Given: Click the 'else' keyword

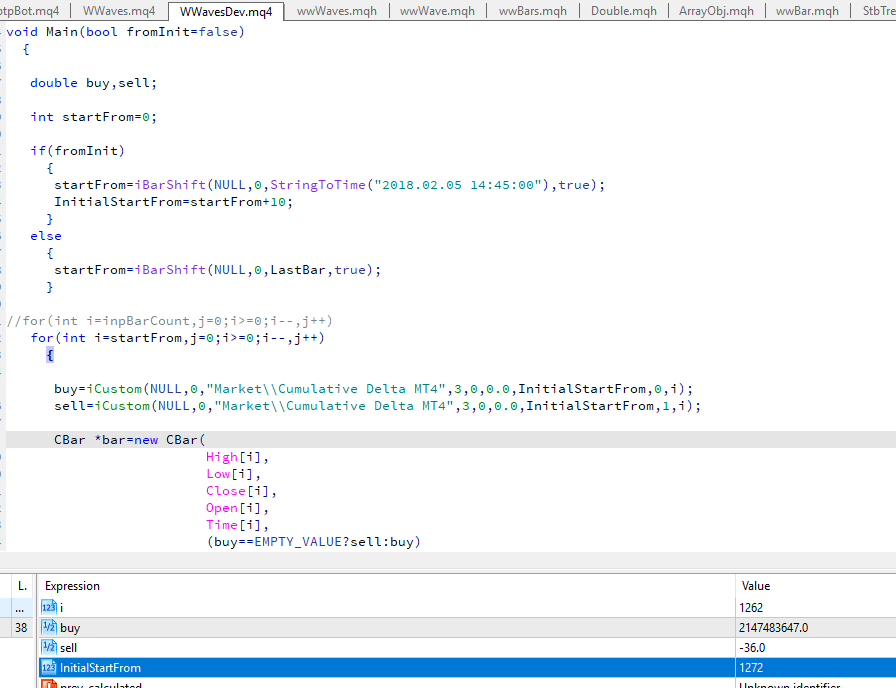Looking at the screenshot, I should (46, 236).
